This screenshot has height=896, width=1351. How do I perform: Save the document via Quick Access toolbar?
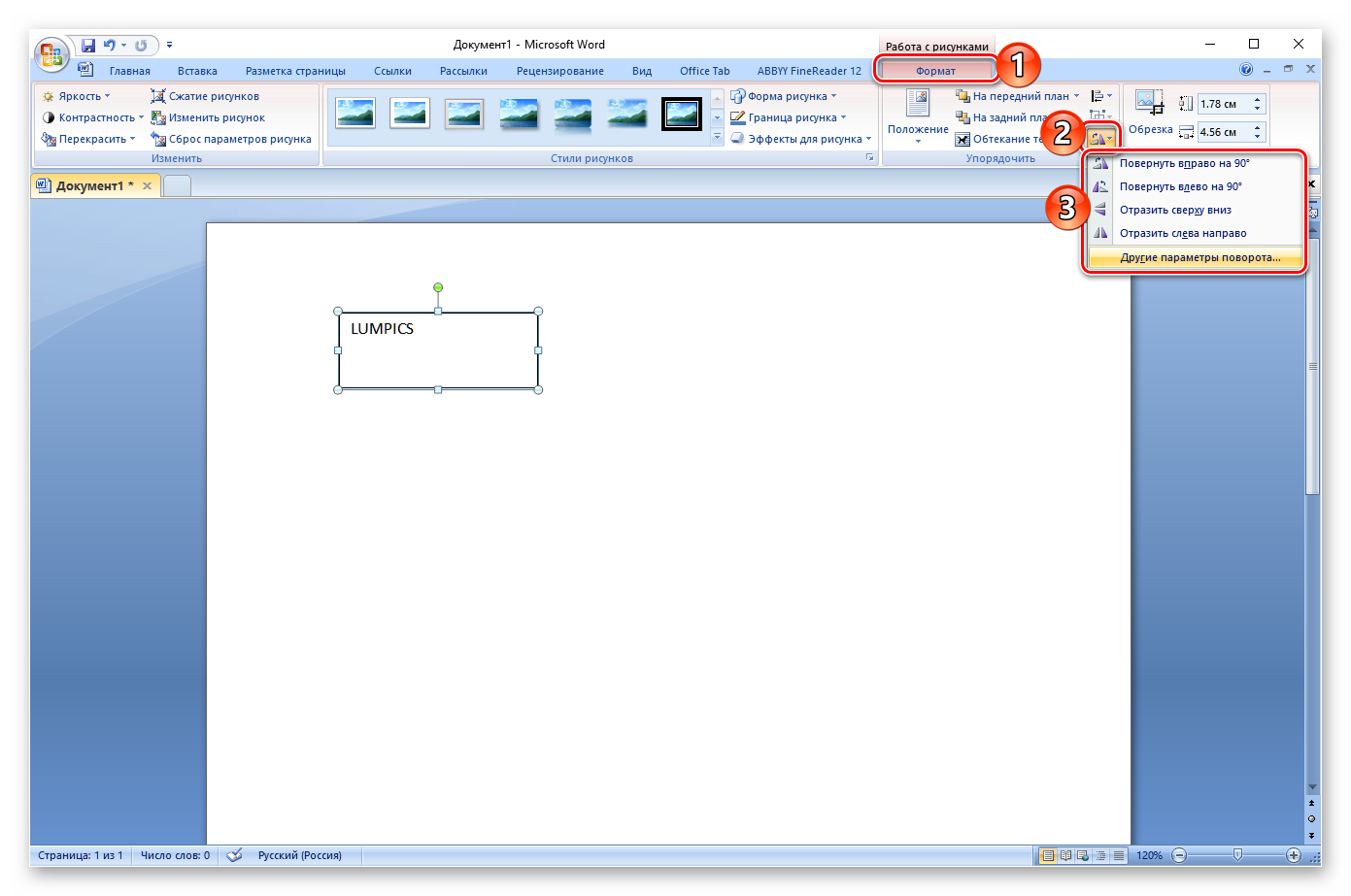[88, 45]
